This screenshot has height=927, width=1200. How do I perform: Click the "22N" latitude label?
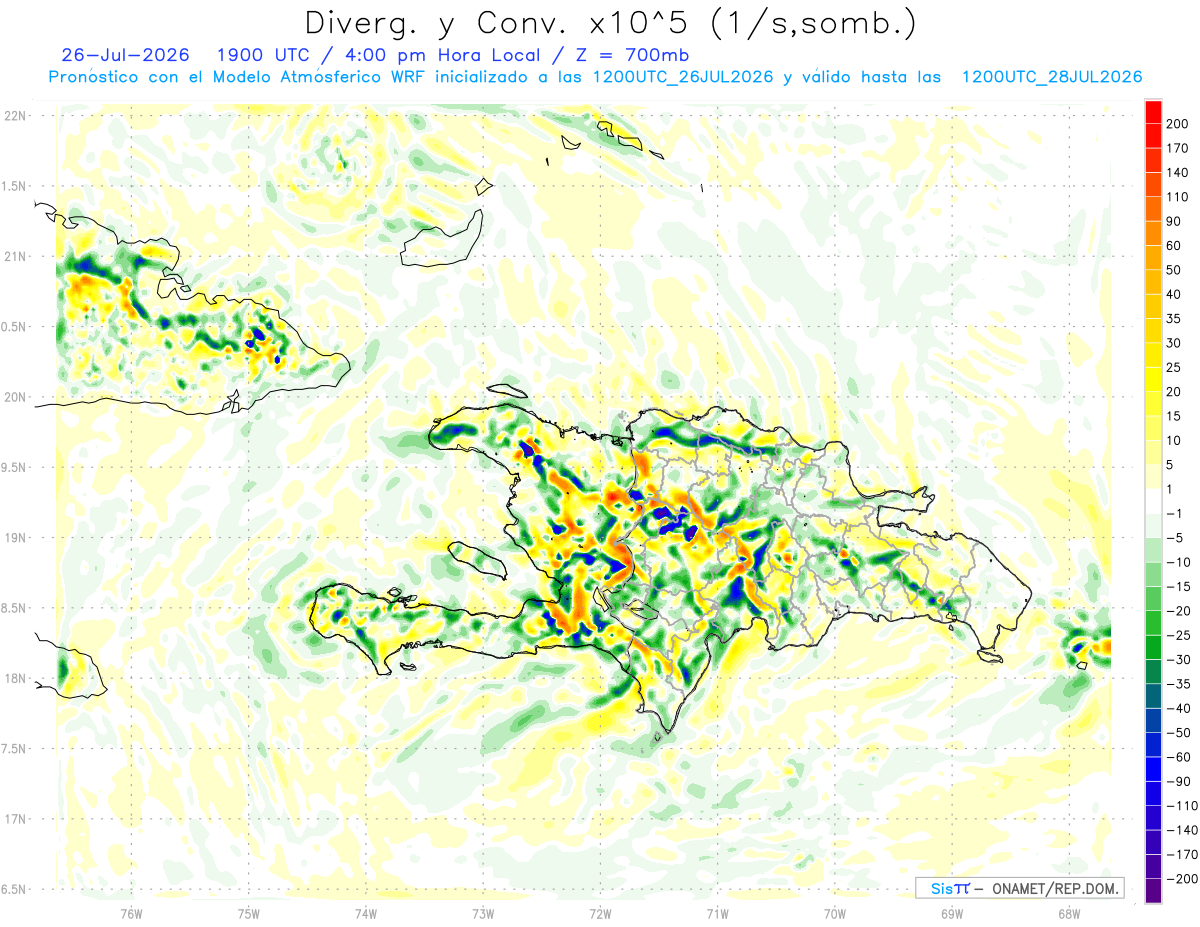tap(15, 116)
